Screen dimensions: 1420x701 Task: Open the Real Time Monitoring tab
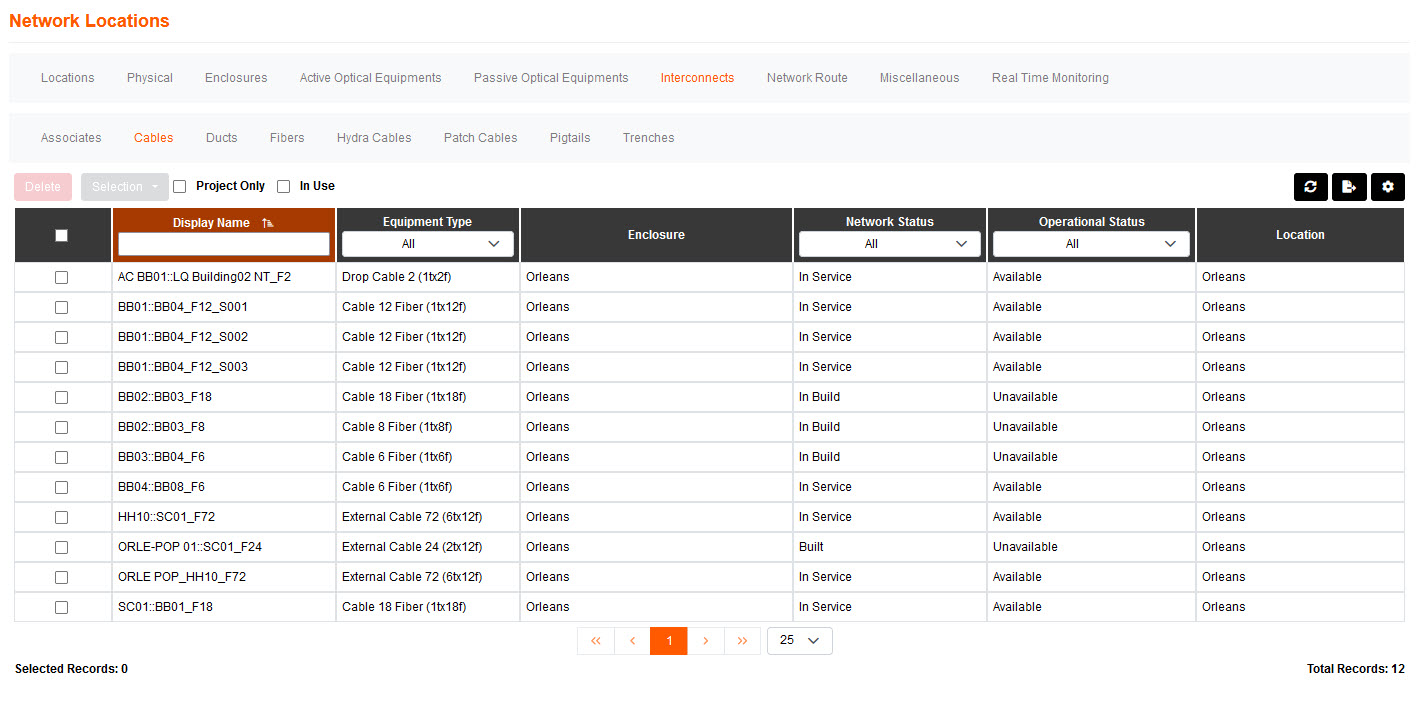(1050, 78)
